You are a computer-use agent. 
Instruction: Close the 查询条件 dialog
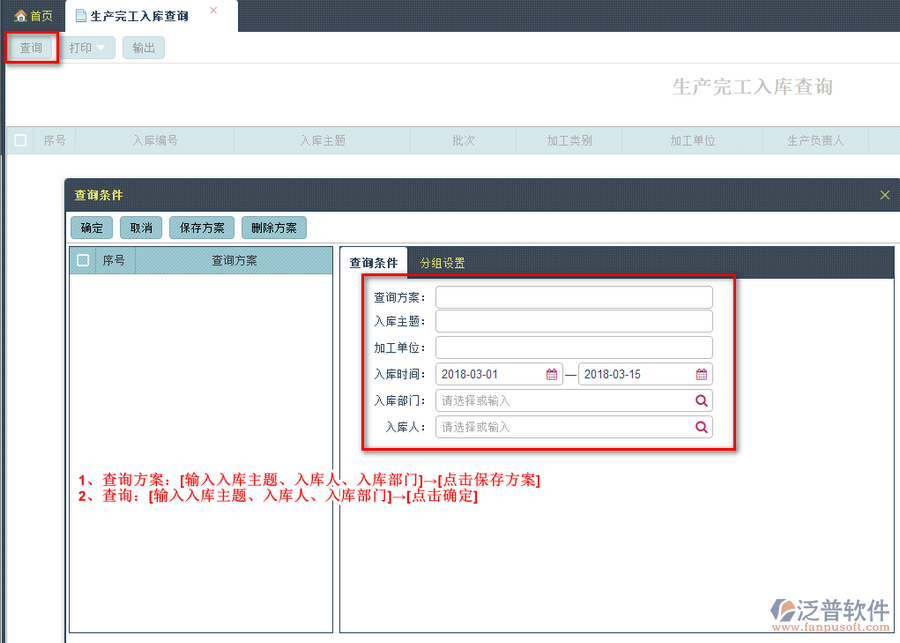[885, 195]
